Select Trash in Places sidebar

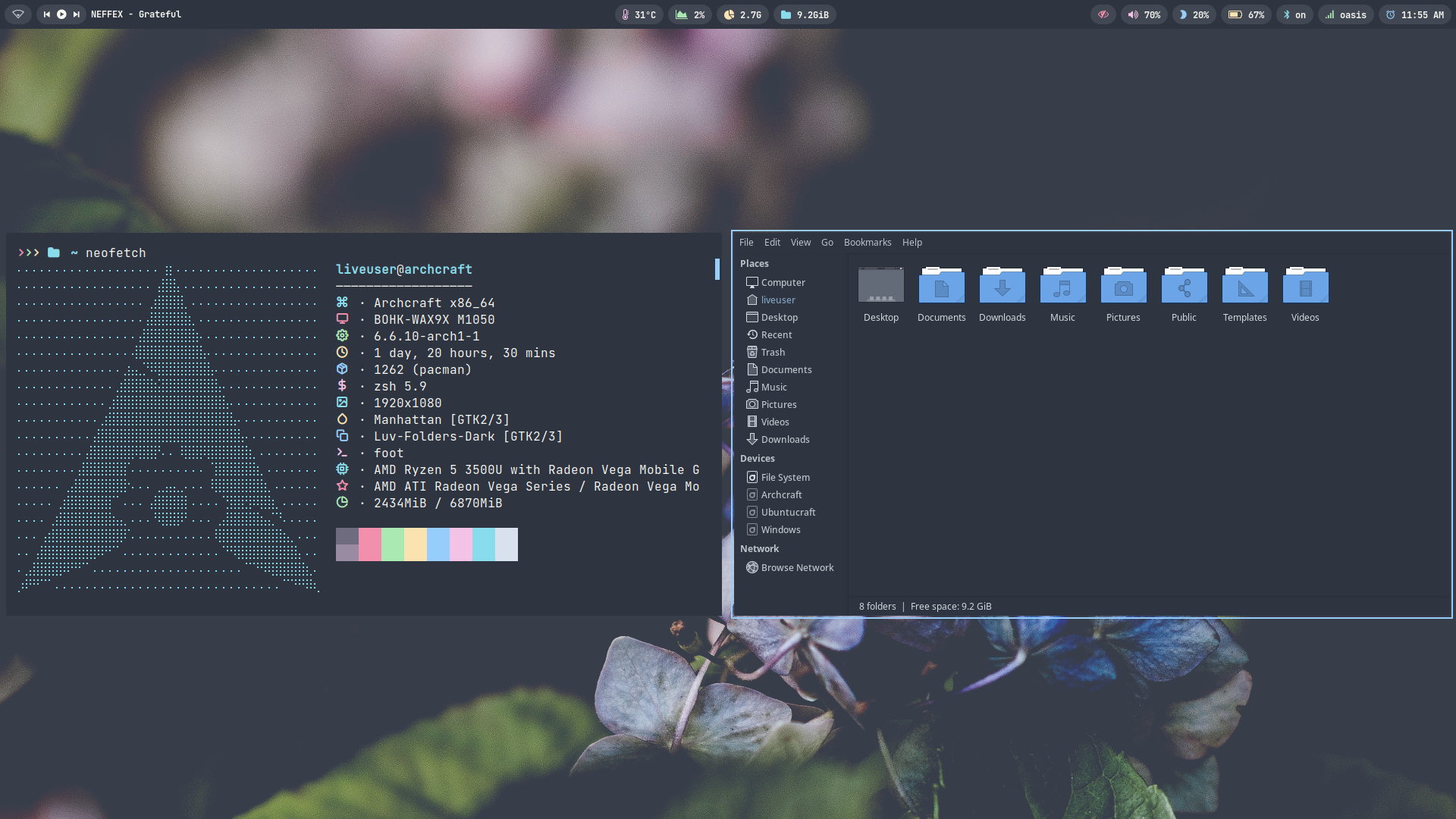click(772, 353)
